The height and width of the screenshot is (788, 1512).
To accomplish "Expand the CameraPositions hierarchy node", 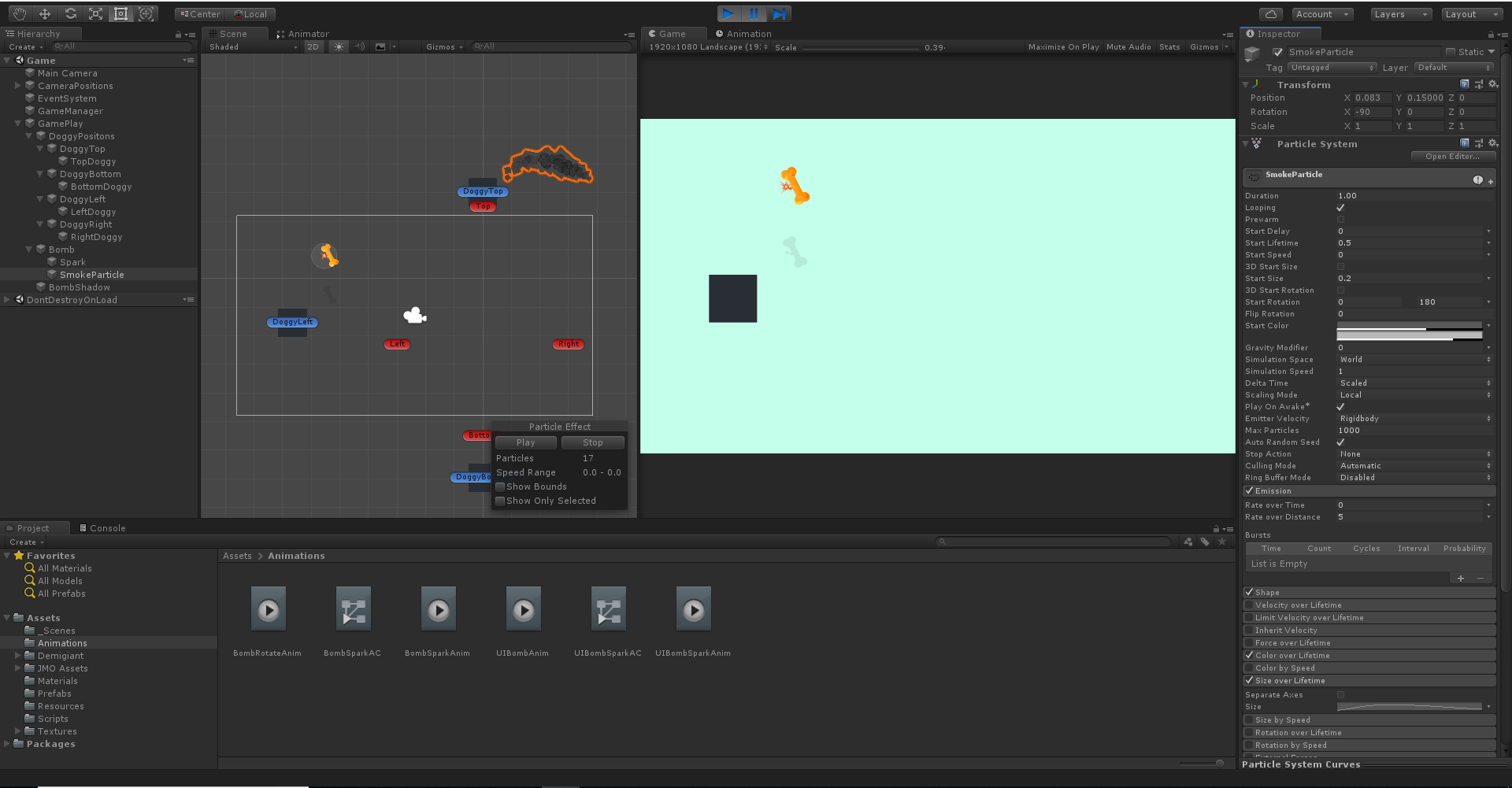I will (x=17, y=86).
